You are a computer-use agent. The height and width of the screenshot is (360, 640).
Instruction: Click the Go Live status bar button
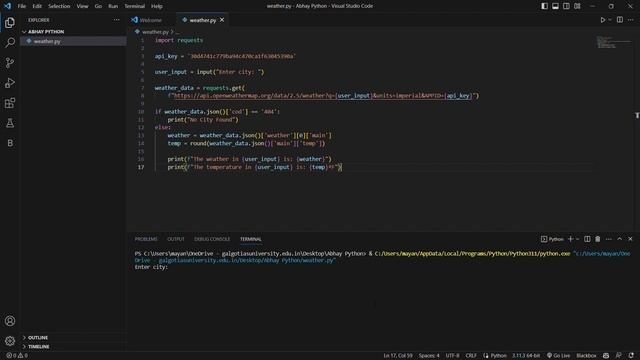click(558, 356)
